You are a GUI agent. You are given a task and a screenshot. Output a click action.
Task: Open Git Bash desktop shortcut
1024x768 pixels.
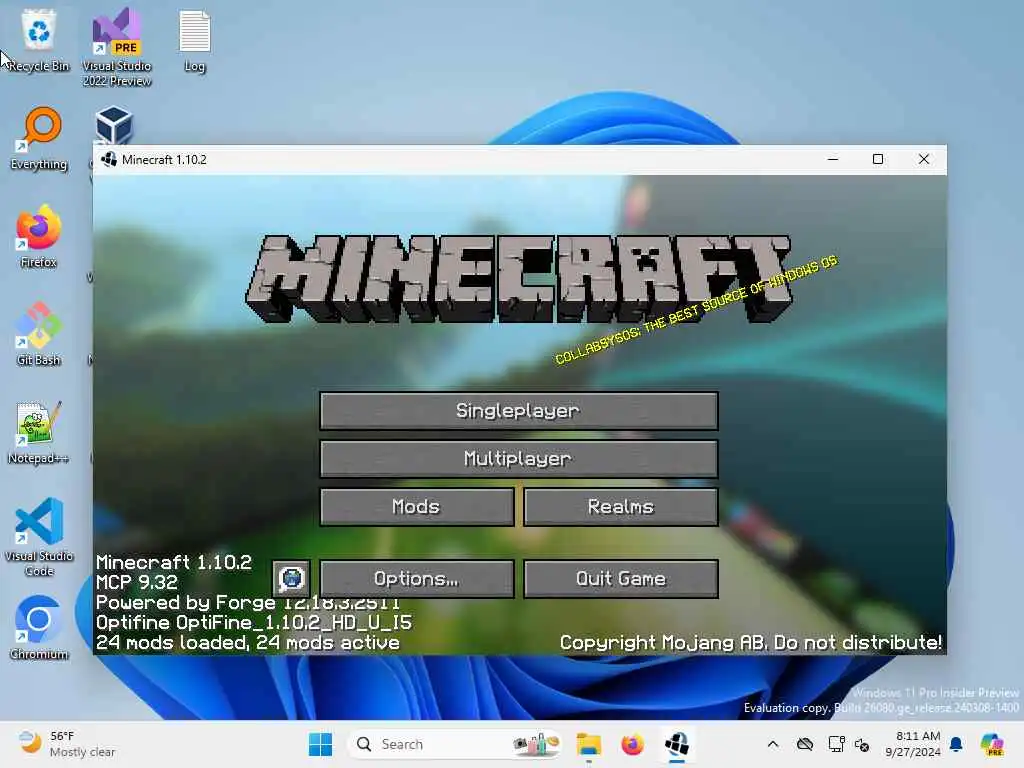[x=39, y=334]
